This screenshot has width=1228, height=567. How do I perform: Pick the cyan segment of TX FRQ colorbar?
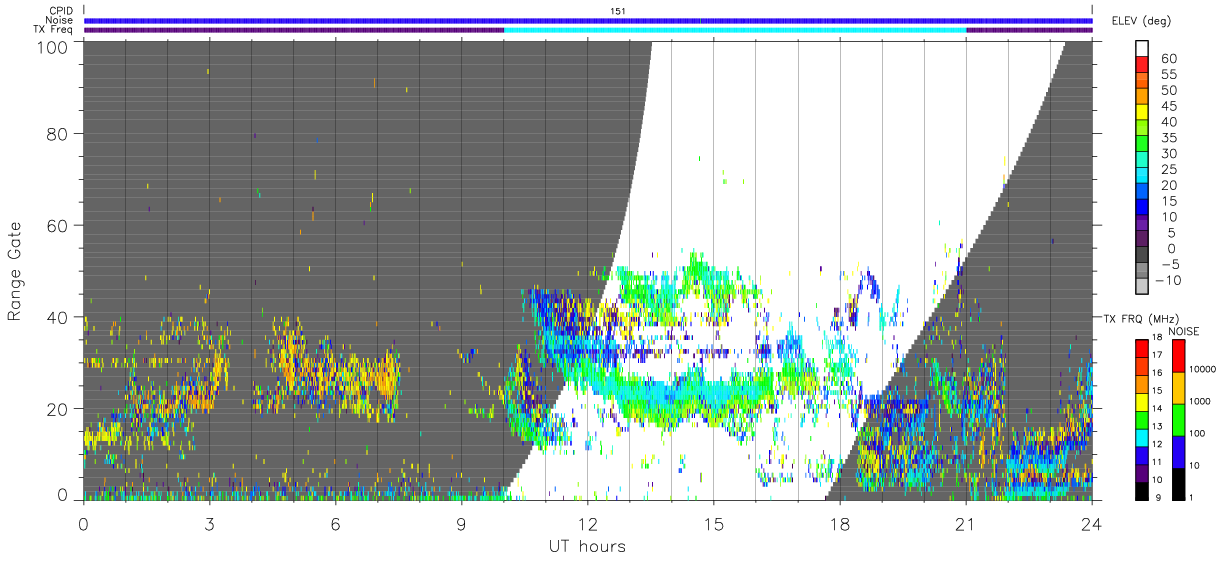pyautogui.click(x=1142, y=438)
